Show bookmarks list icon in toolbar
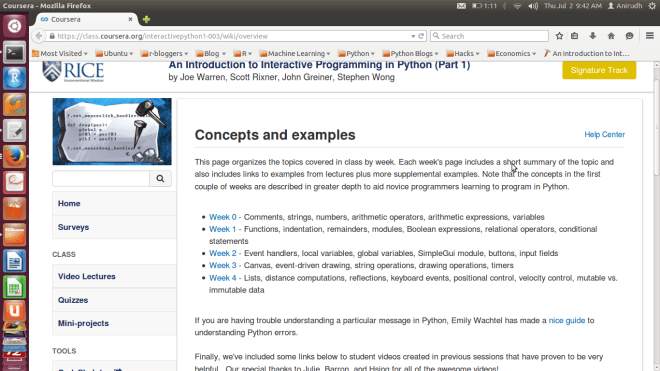The image size is (660, 371). (575, 36)
